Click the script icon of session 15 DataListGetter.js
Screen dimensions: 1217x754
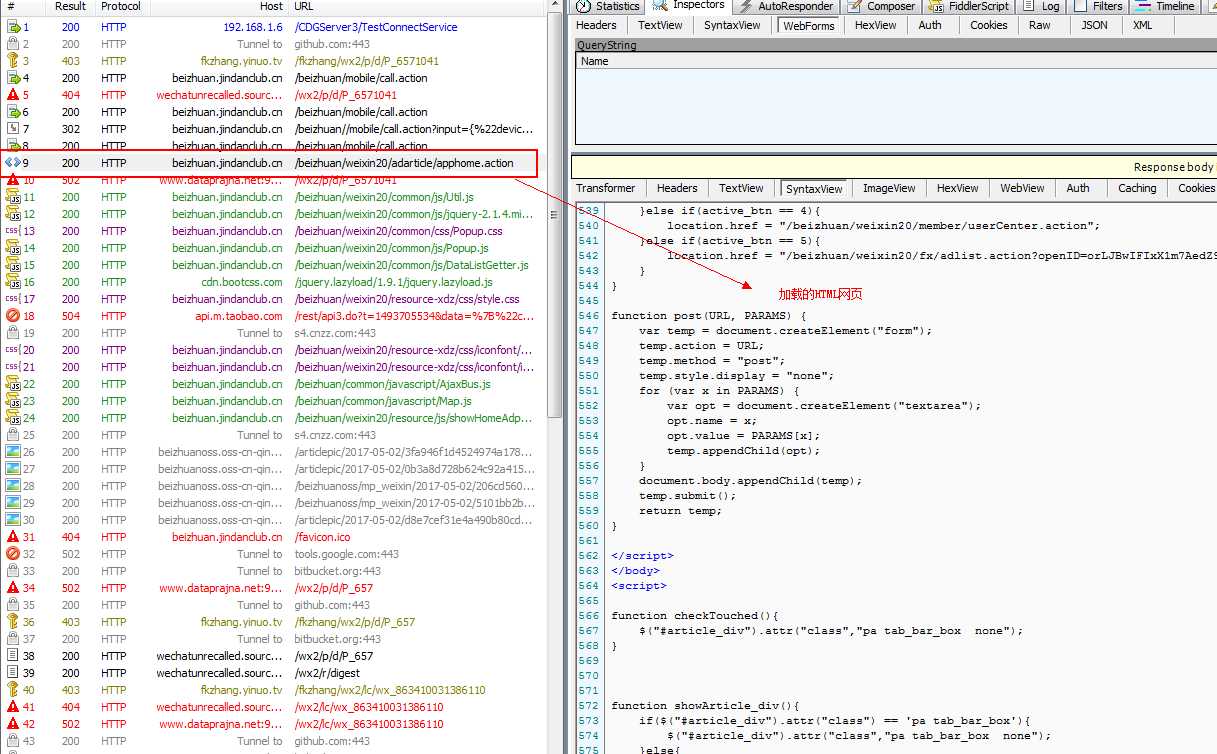click(x=13, y=265)
